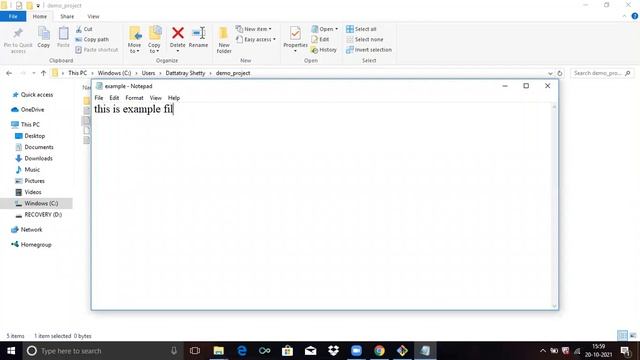Viewport: 640px width, 360px height.
Task: Open the Open dropdown in ribbon
Action: pos(324,29)
